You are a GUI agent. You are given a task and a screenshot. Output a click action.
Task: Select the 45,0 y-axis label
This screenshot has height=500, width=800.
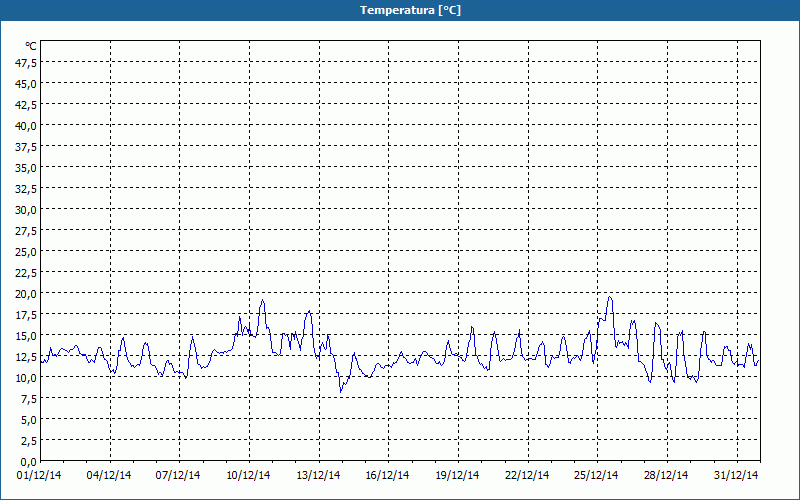pos(27,84)
